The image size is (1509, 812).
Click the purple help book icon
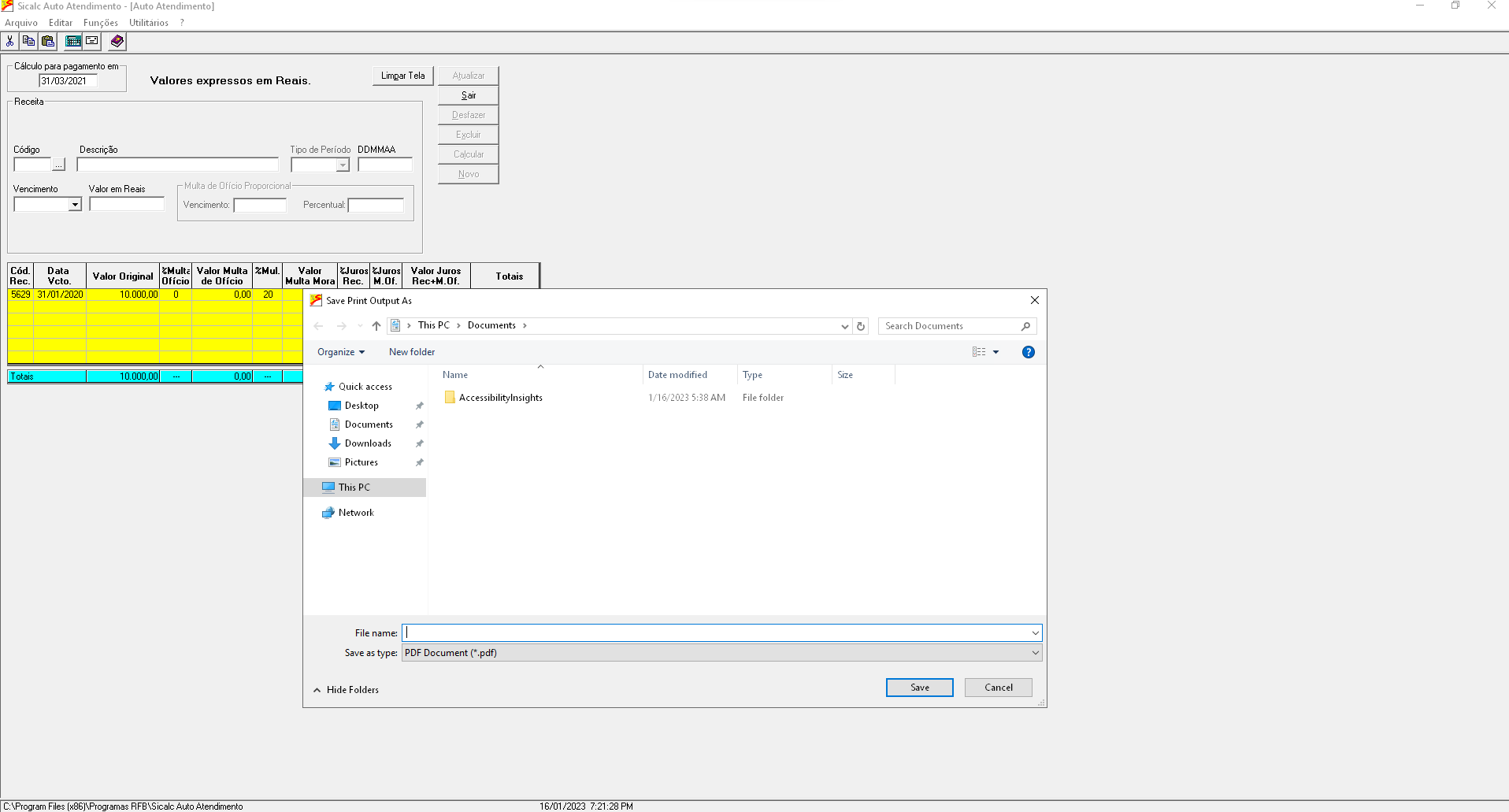point(117,41)
